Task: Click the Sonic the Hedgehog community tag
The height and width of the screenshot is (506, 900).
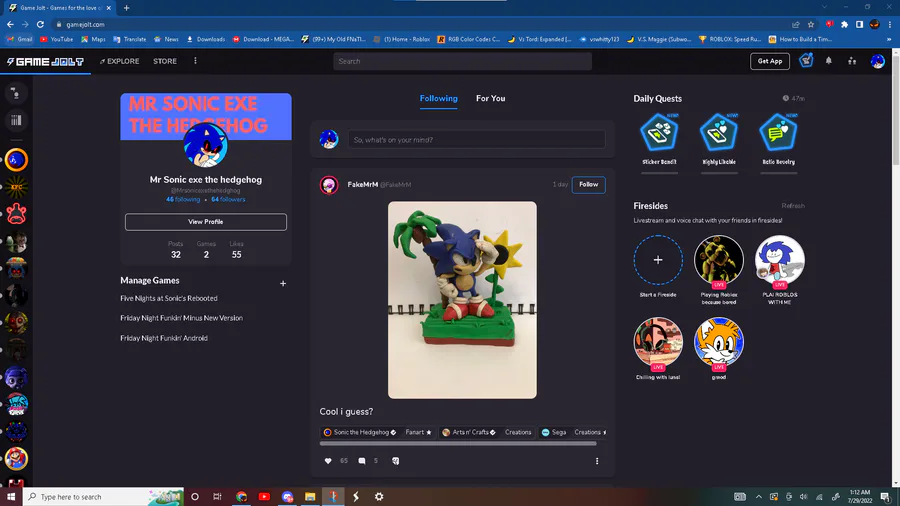Action: point(360,433)
